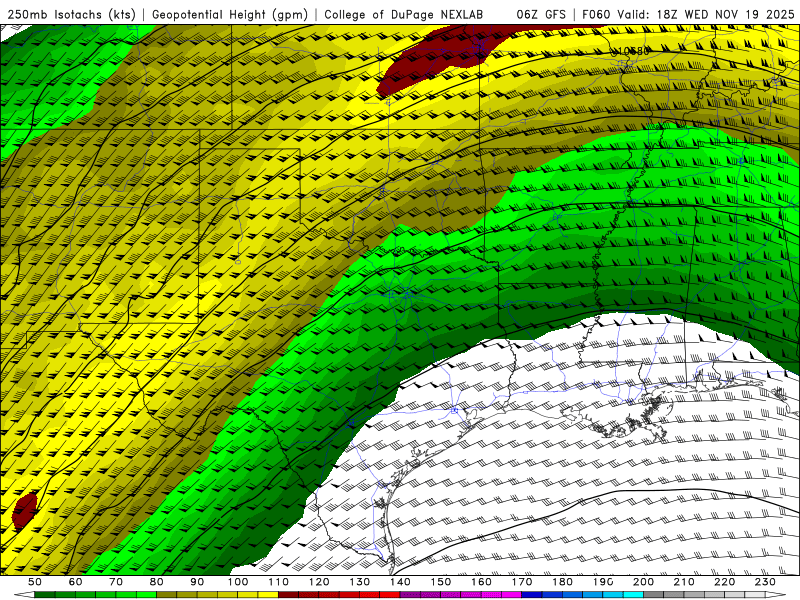Click the 'College of DuPage NEXLAB' text
Image resolution: width=800 pixels, height=600 pixels.
(x=403, y=15)
